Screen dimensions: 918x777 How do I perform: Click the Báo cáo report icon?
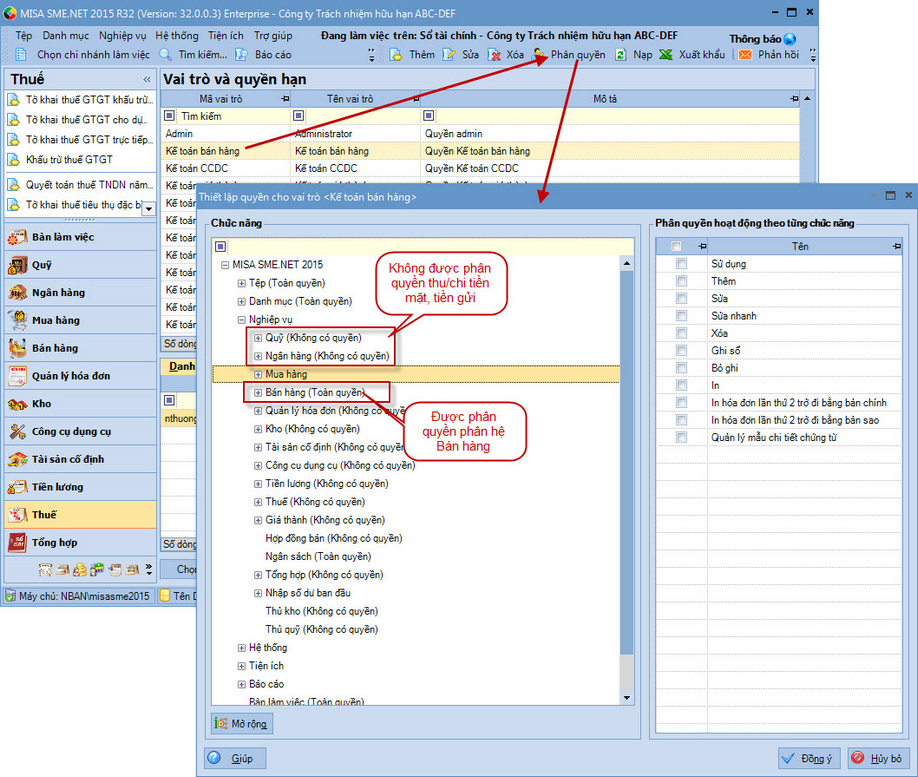tap(241, 55)
